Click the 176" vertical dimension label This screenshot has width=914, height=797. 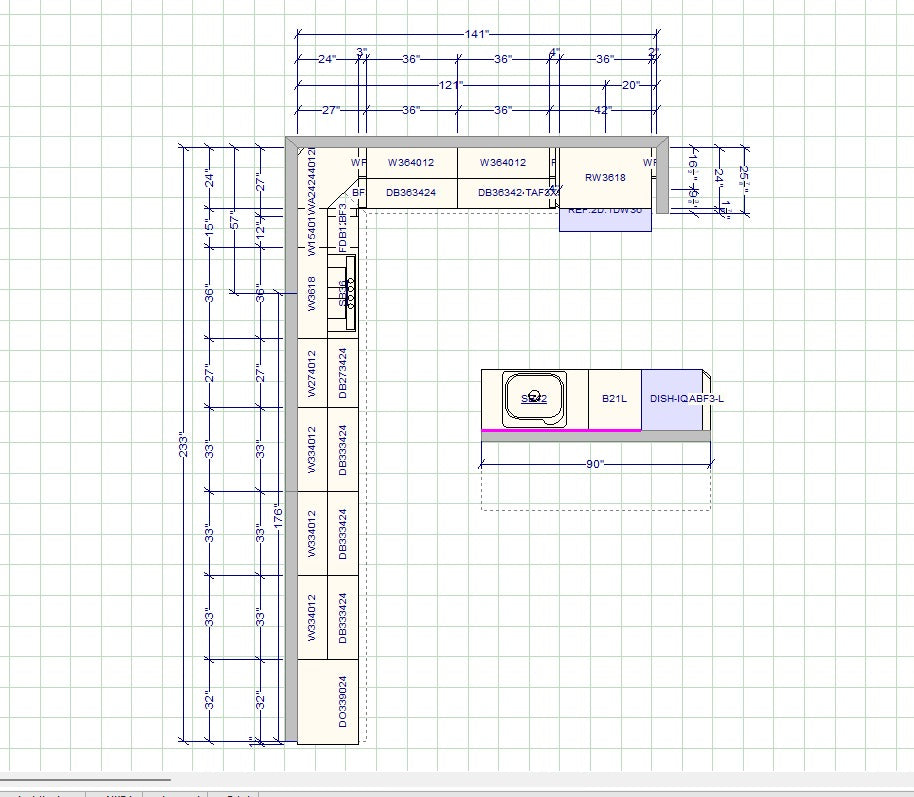pos(278,519)
